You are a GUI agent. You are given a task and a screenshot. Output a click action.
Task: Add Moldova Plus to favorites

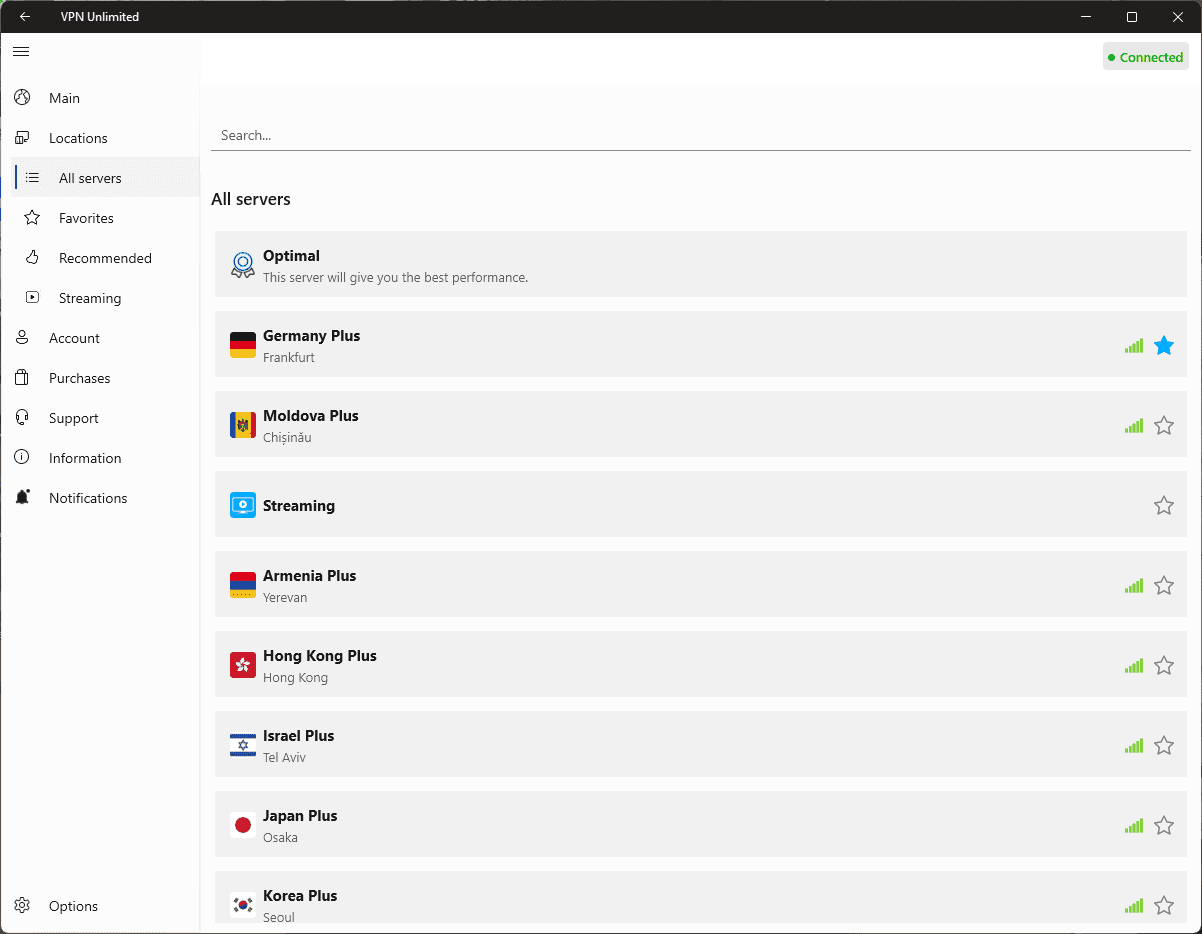[x=1163, y=426]
